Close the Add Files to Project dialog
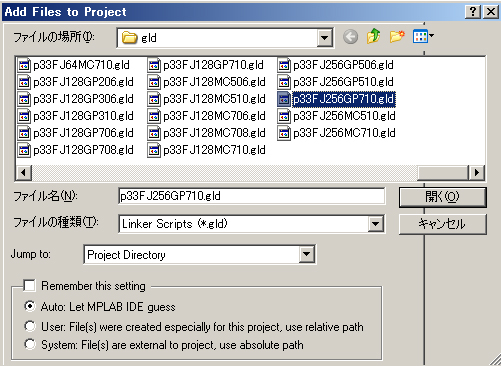The width and height of the screenshot is (501, 366). 491,12
